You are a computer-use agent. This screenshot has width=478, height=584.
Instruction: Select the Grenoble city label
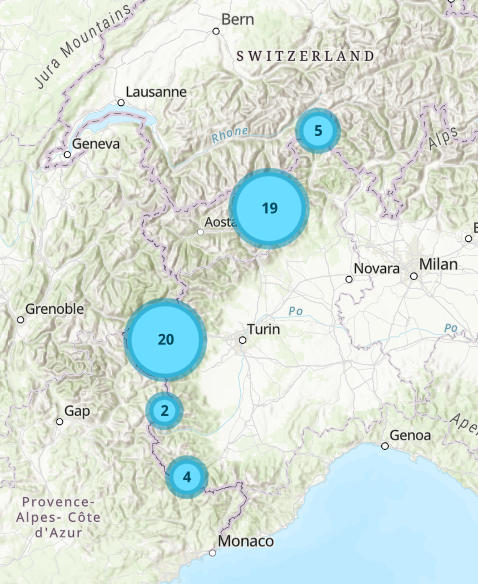[x=54, y=309]
